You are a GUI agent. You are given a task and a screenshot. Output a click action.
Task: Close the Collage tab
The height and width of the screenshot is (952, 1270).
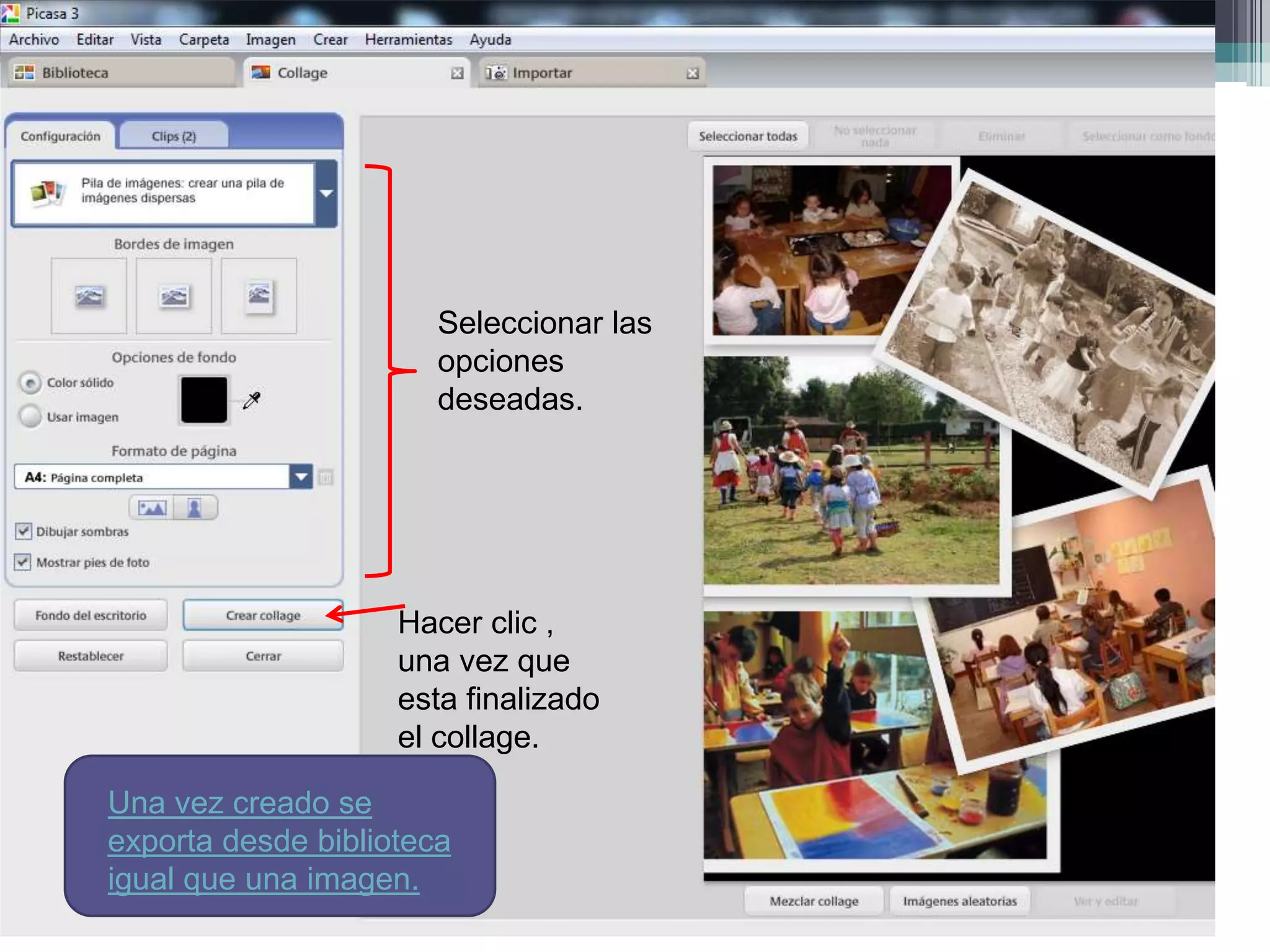click(457, 73)
